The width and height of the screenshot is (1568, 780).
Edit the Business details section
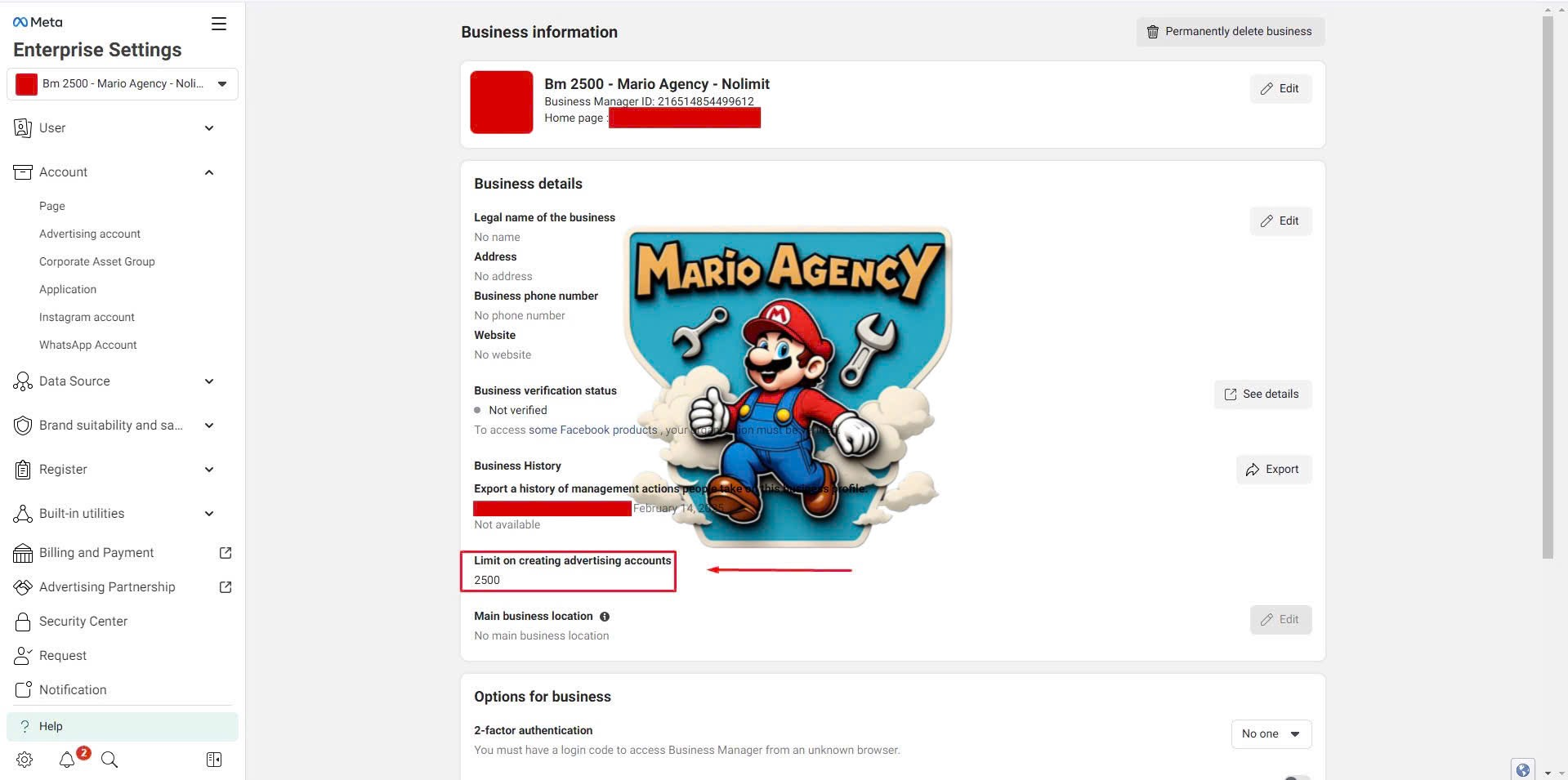(1280, 221)
